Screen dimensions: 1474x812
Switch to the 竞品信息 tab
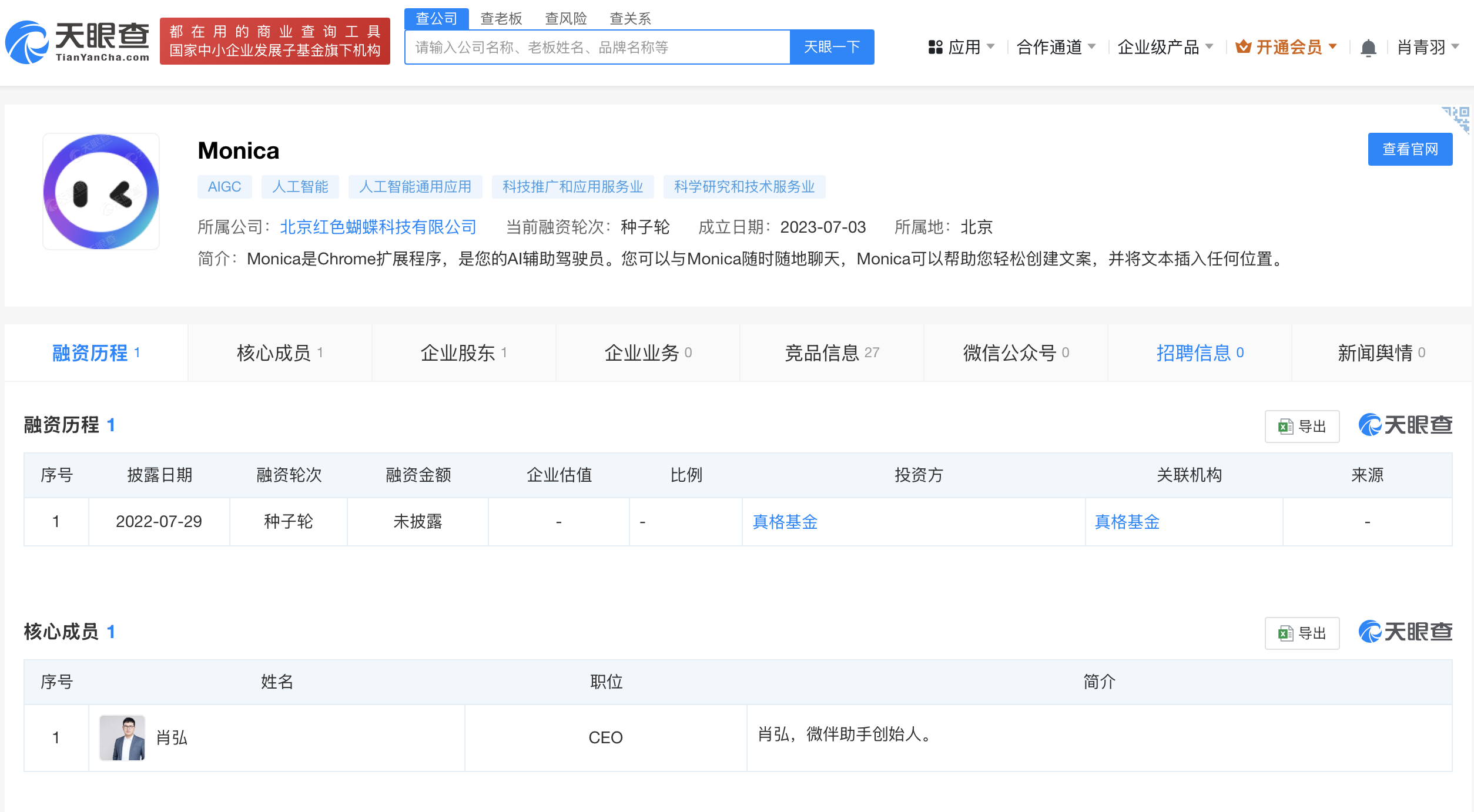[832, 353]
